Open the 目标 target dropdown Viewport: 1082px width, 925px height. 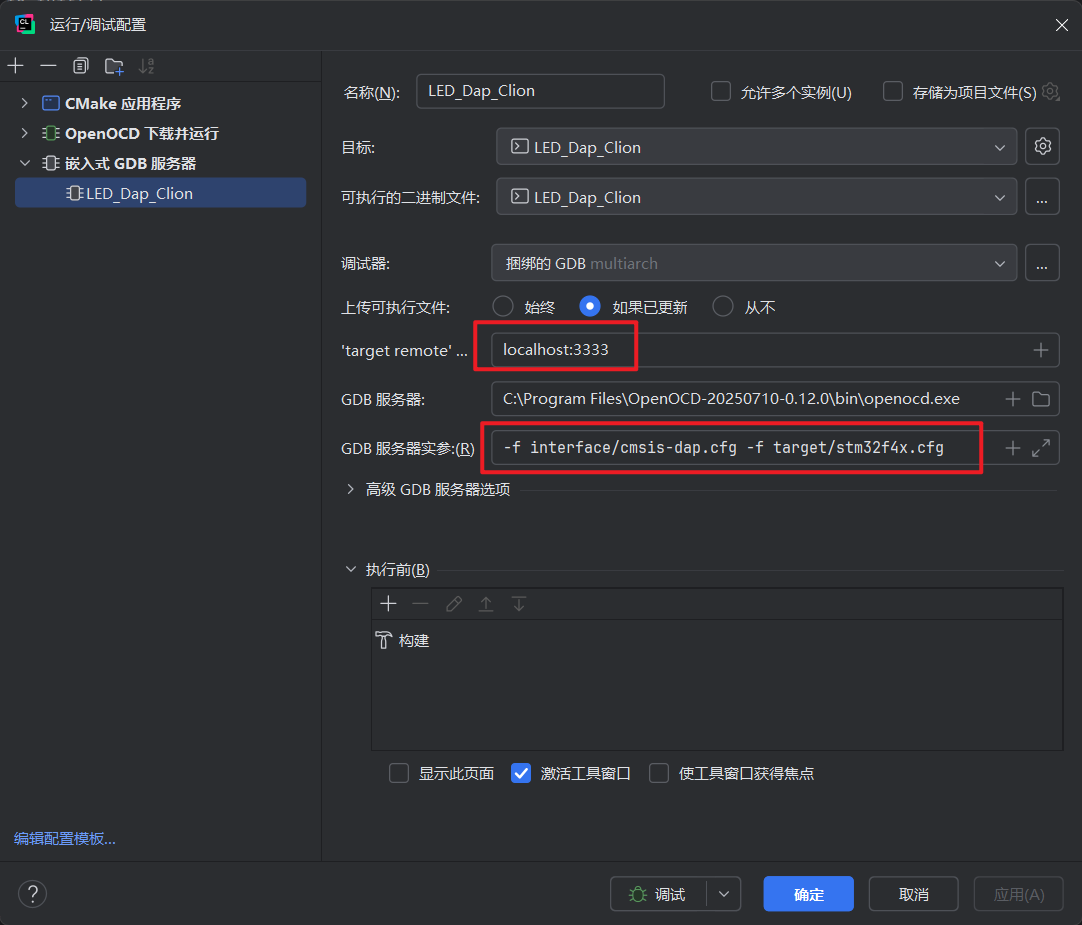point(756,146)
